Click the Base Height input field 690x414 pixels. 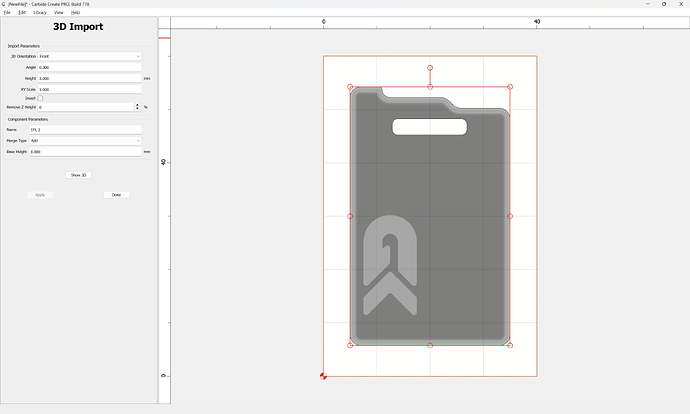[85, 151]
